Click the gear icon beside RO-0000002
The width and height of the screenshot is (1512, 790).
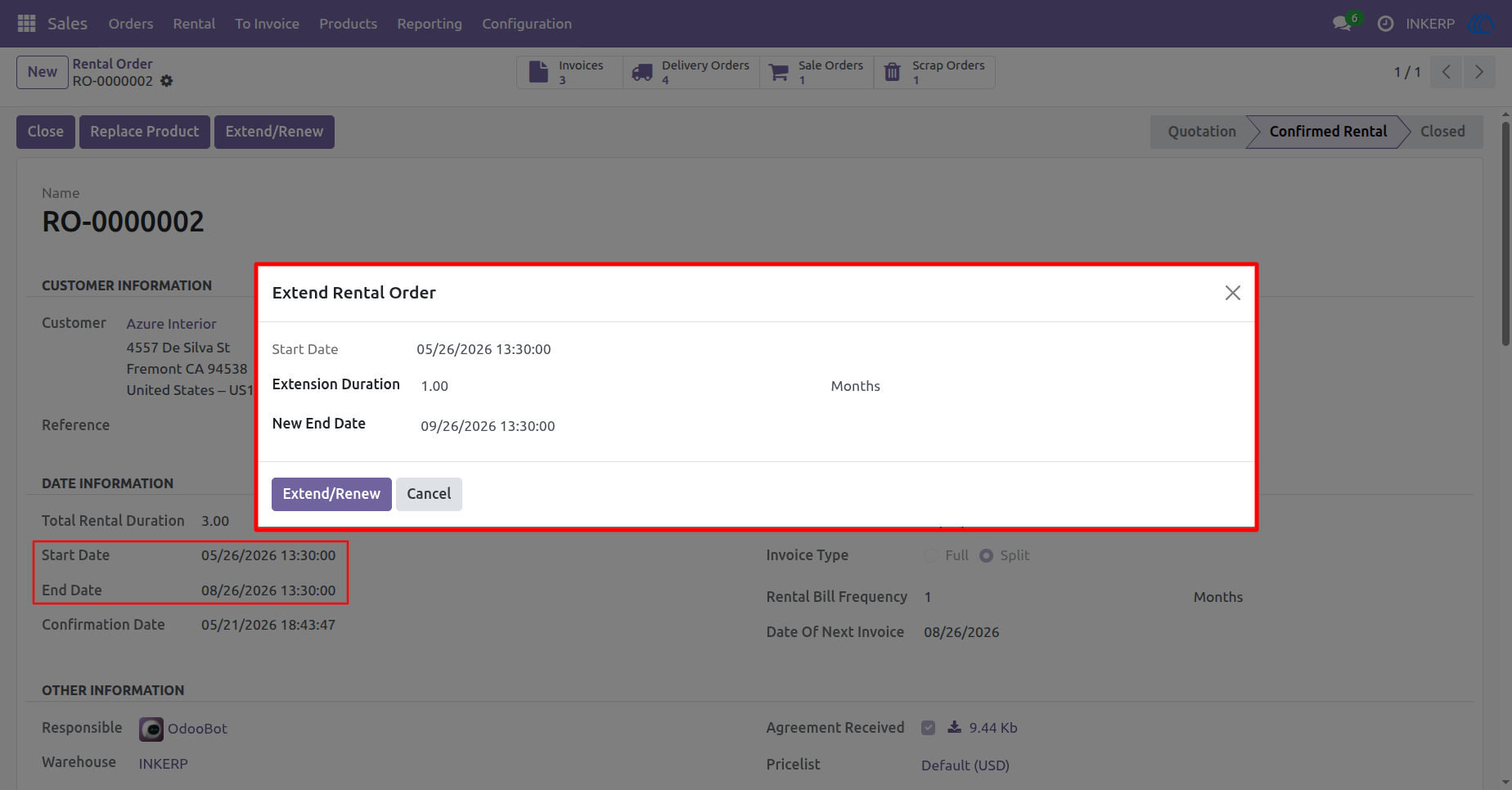coord(167,81)
